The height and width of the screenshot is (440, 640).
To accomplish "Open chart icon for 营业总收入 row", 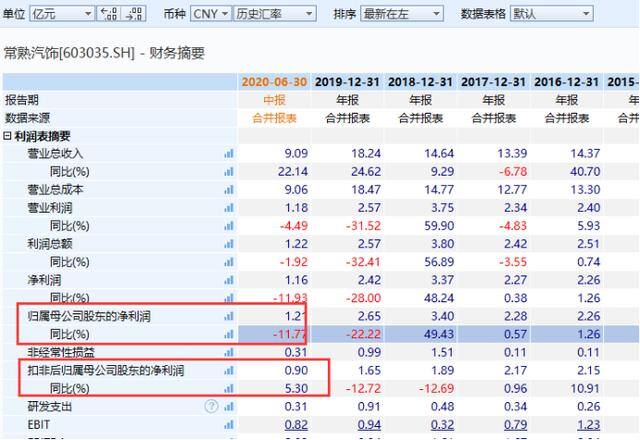I will [229, 153].
